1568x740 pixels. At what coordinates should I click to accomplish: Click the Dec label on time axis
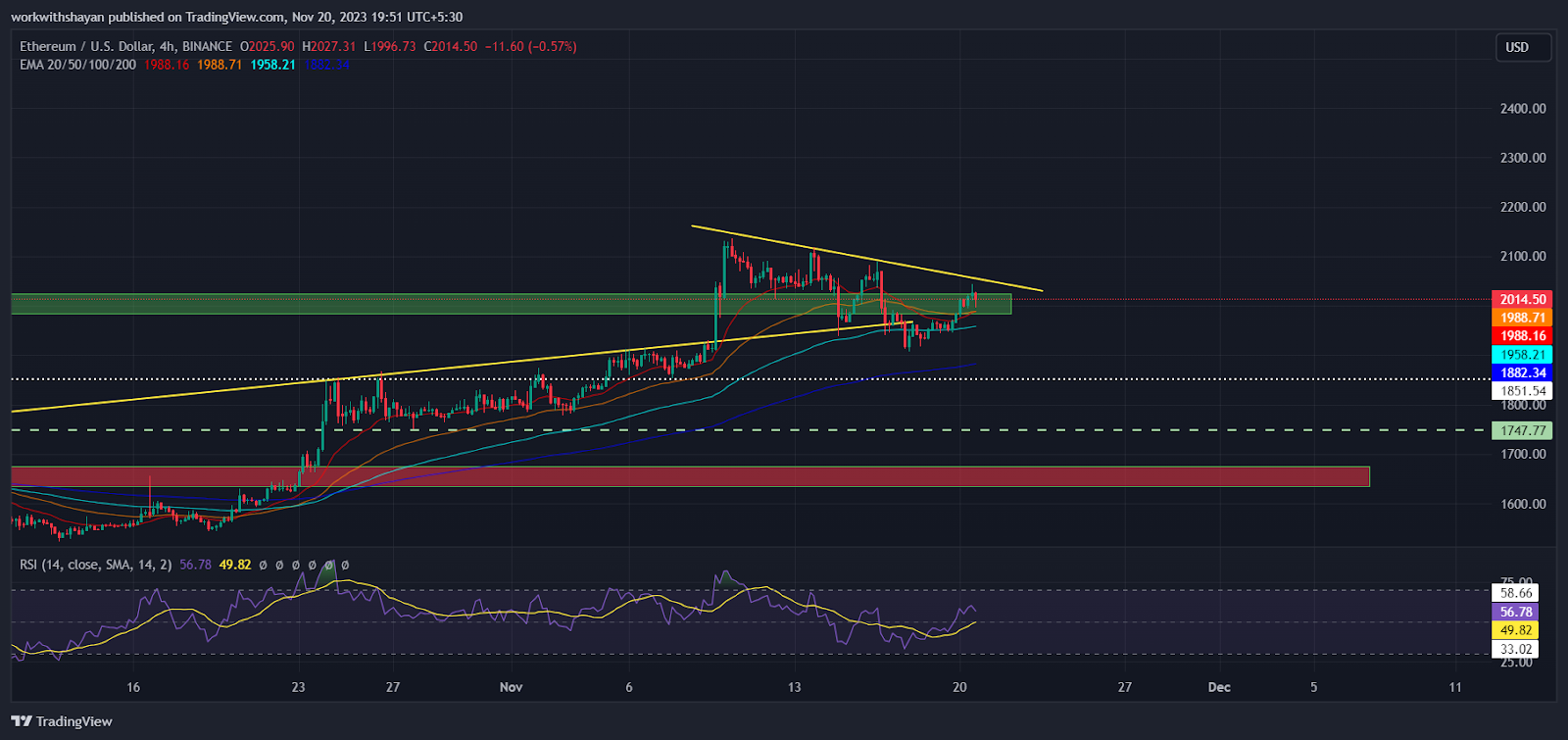click(1218, 687)
